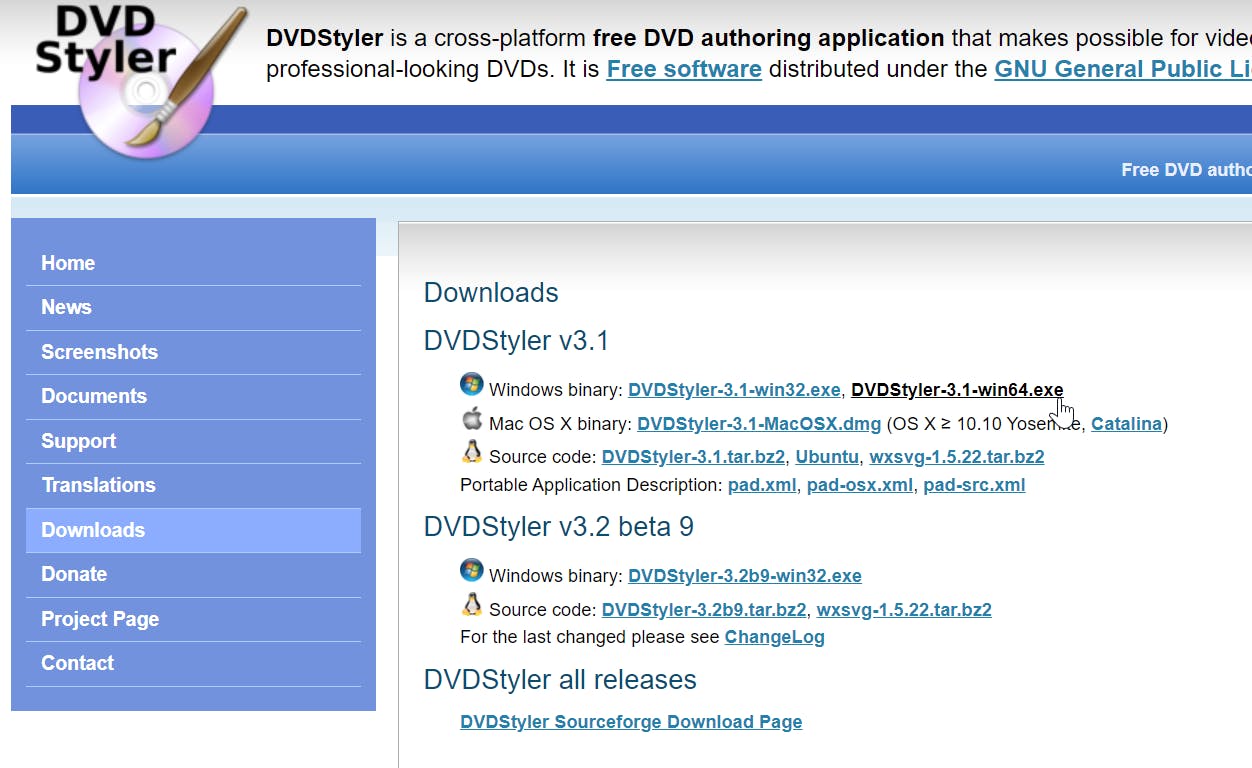This screenshot has height=768, width=1252.
Task: Open the GNU General Public License link
Action: click(x=1123, y=69)
